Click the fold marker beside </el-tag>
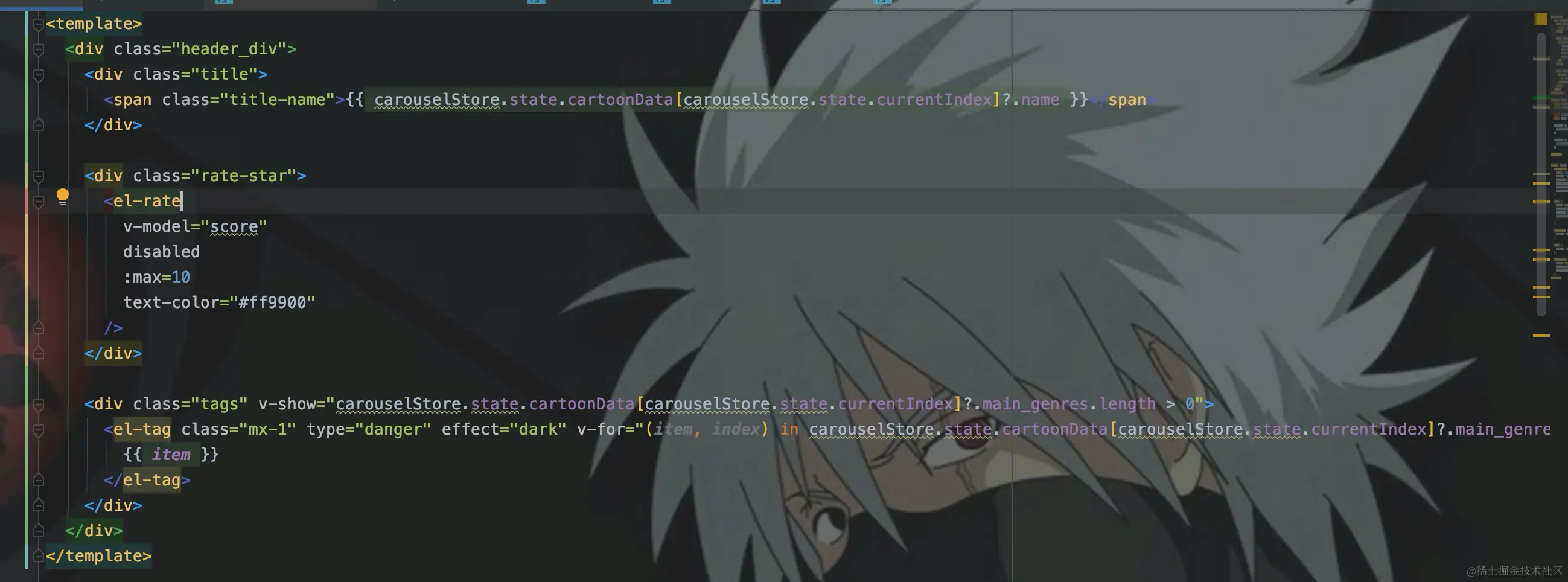This screenshot has width=1568, height=582. tap(39, 481)
